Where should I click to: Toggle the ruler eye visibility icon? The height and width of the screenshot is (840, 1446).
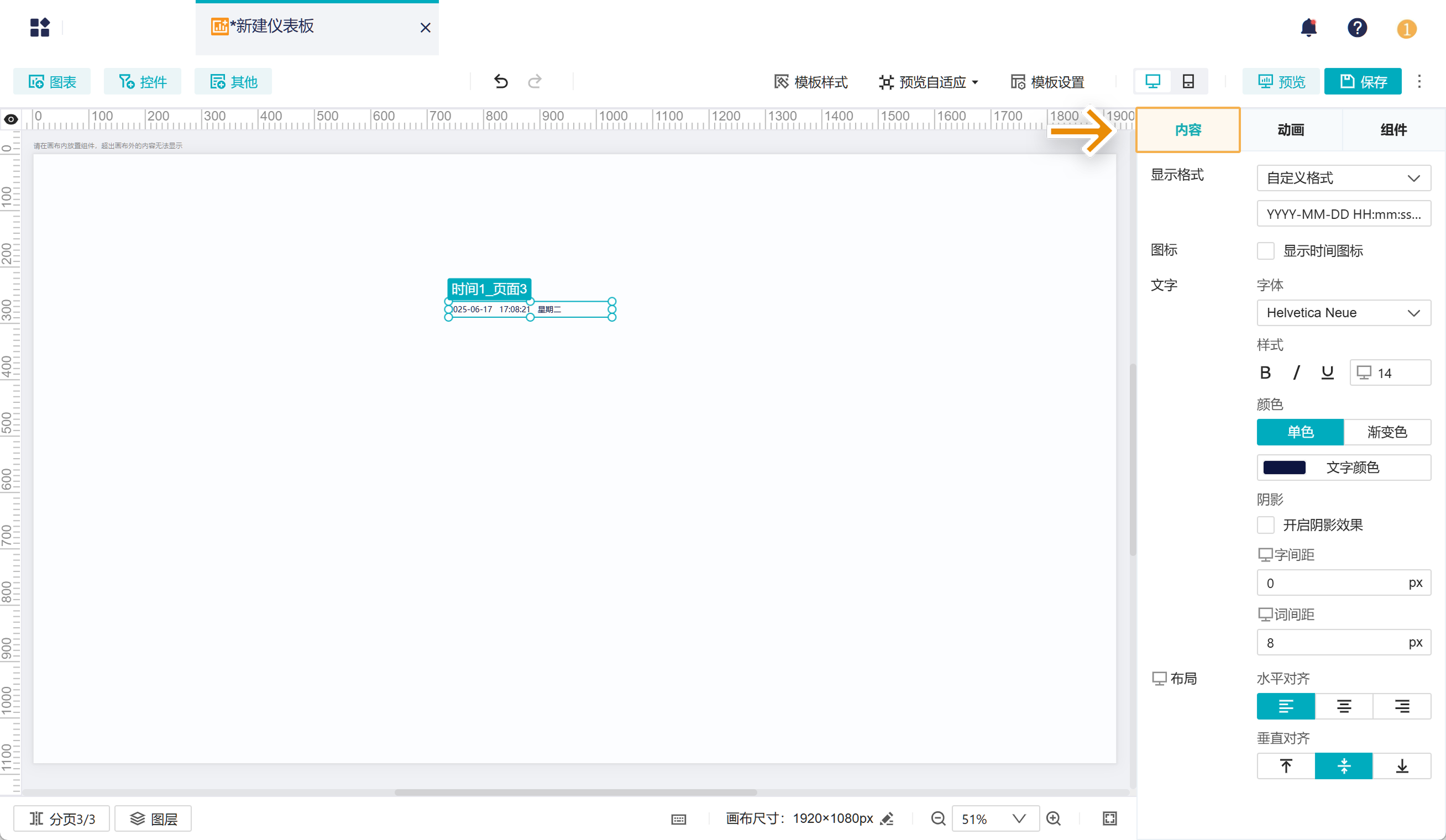click(x=11, y=119)
